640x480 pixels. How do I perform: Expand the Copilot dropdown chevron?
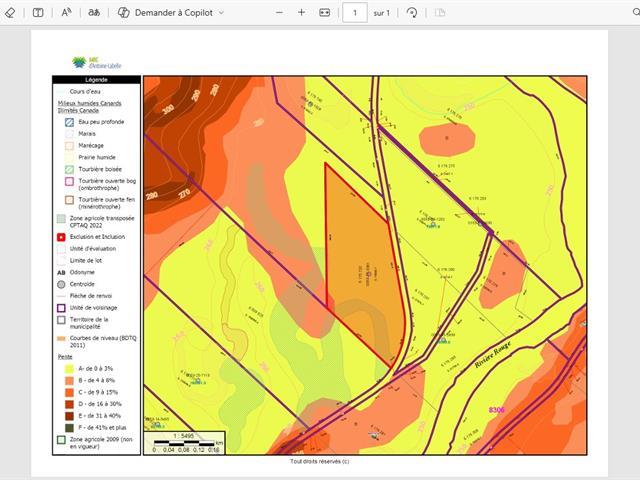pos(221,13)
